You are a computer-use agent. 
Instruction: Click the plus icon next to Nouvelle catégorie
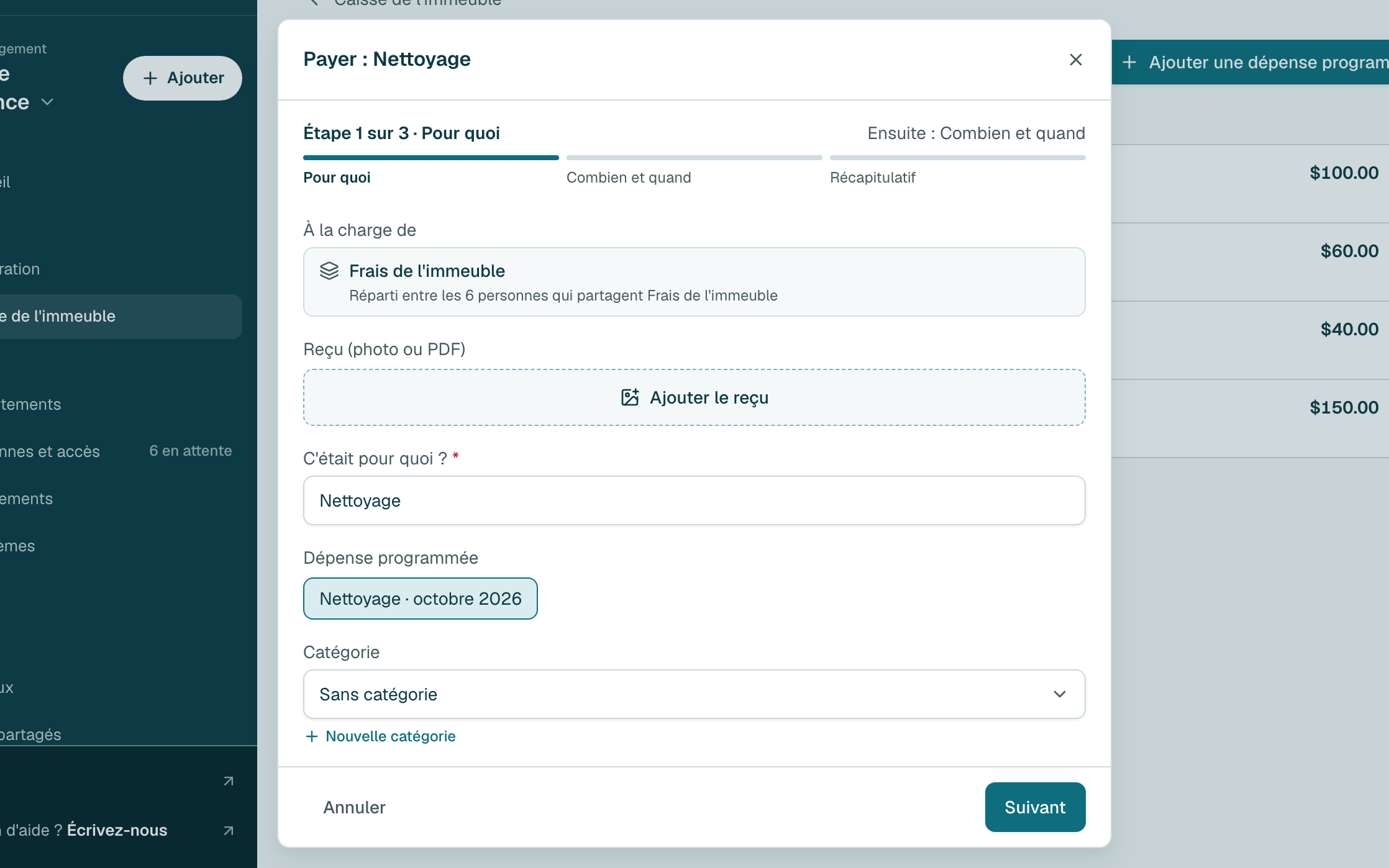[312, 736]
